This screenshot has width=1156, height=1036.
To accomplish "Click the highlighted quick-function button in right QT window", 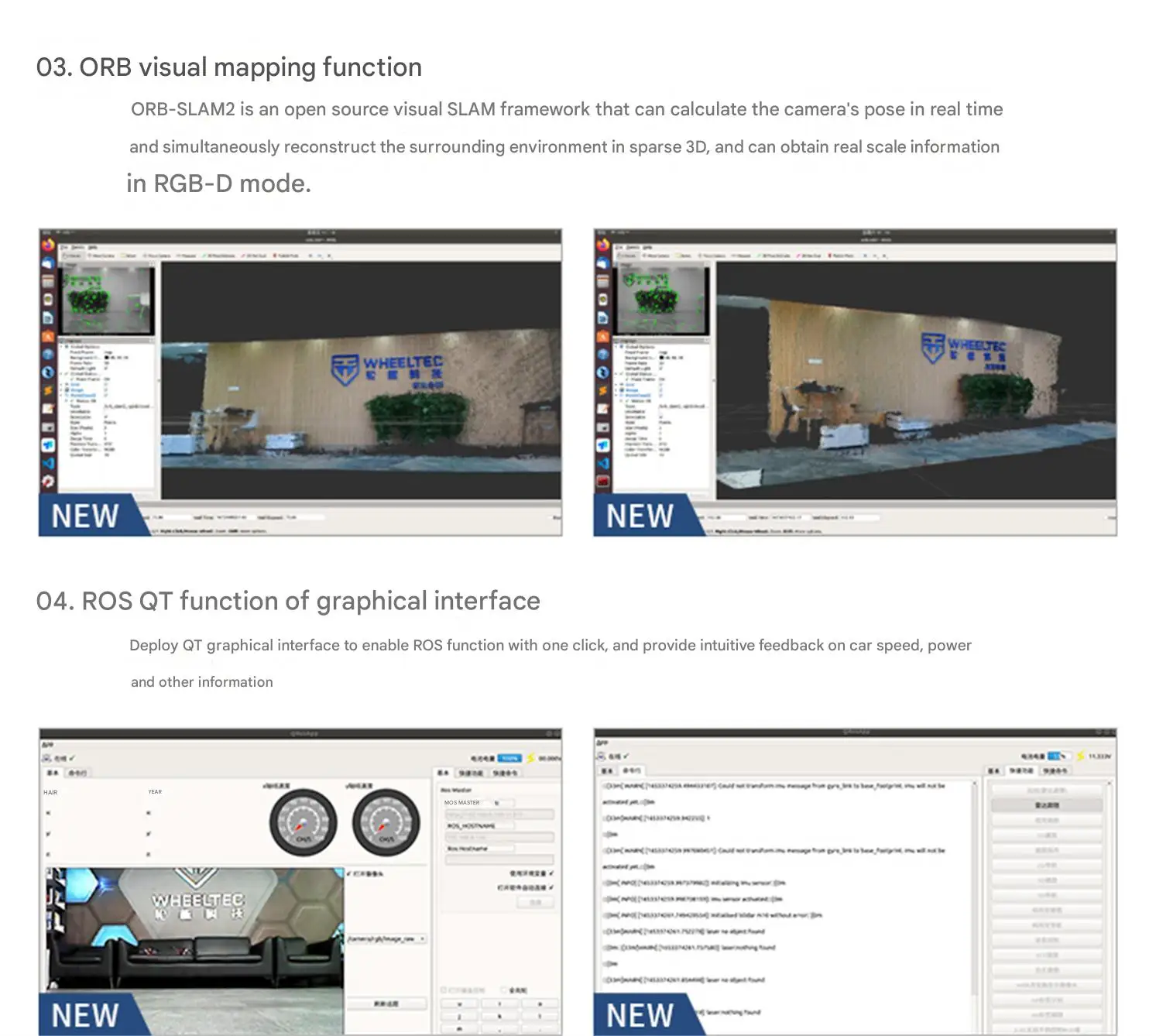I will point(1047,805).
